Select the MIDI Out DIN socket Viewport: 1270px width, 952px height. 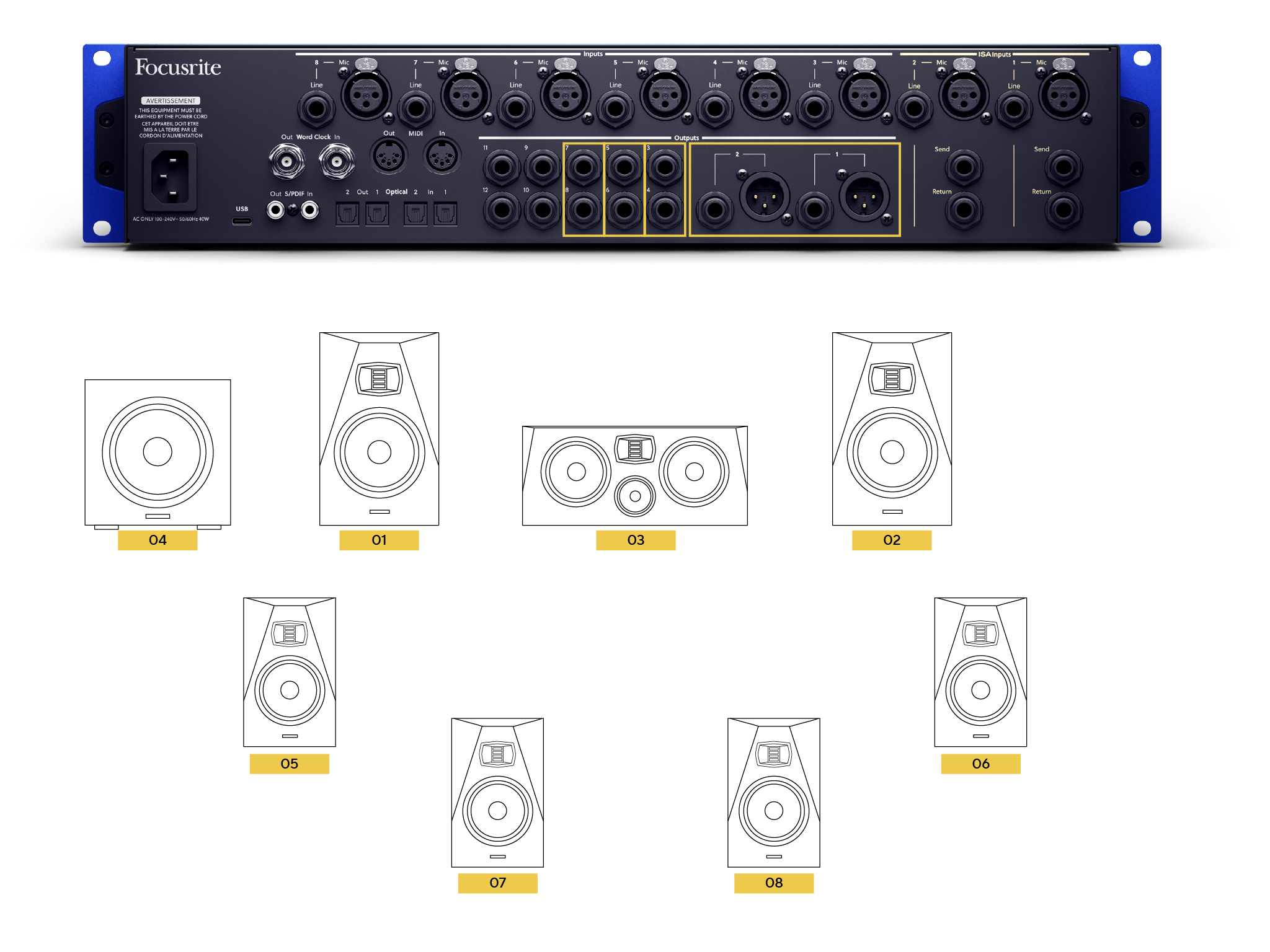[x=389, y=157]
